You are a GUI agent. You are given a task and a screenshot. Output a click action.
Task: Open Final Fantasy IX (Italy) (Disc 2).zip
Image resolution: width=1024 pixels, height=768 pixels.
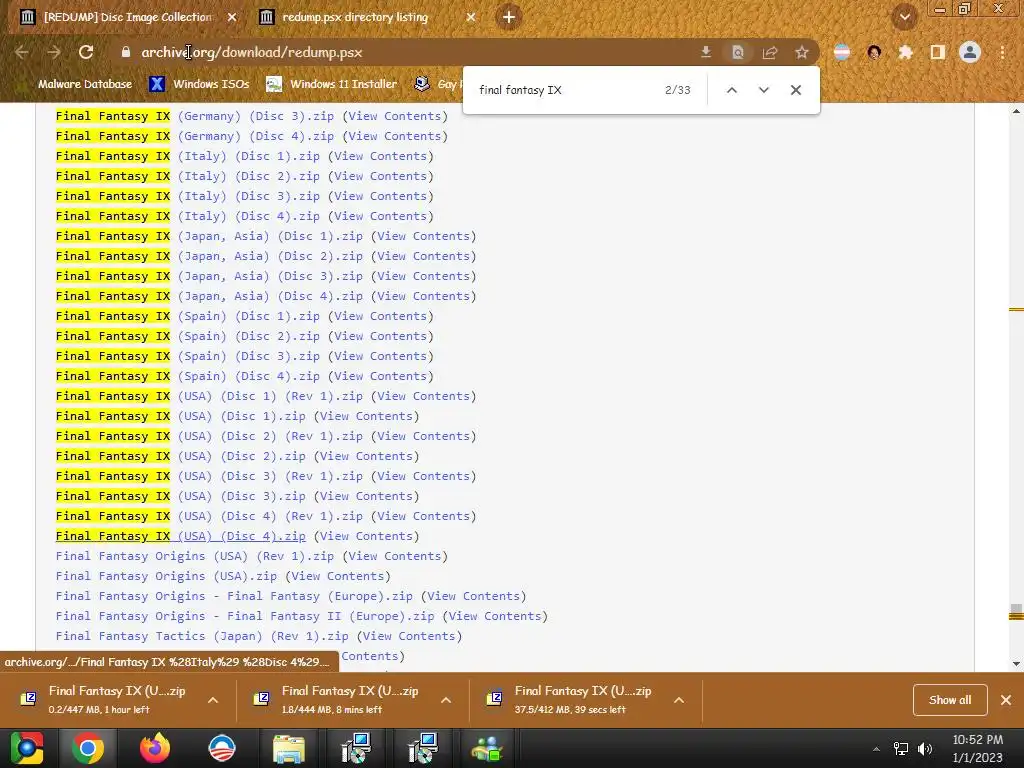[187, 176]
